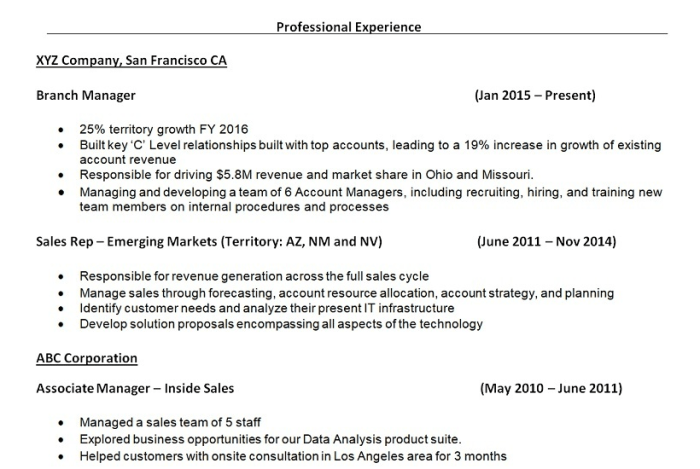This screenshot has height=469, width=700.
Task: Click the Develop solution proposals bullet
Action: [281, 324]
